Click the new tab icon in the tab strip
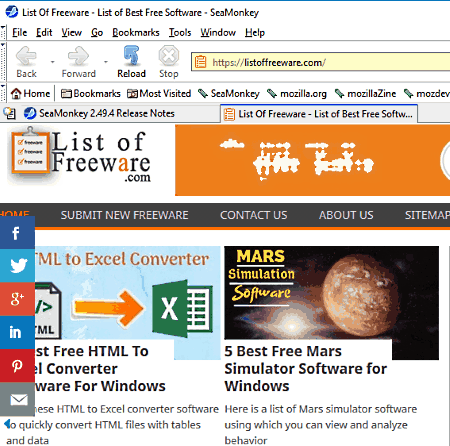Image resolution: width=450 pixels, height=446 pixels. pyautogui.click(x=10, y=113)
